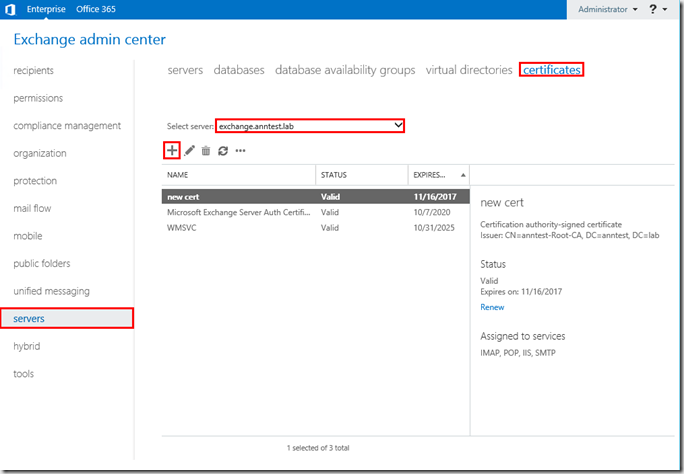Click the Office logo icon
This screenshot has width=684, height=474.
coord(12,9)
